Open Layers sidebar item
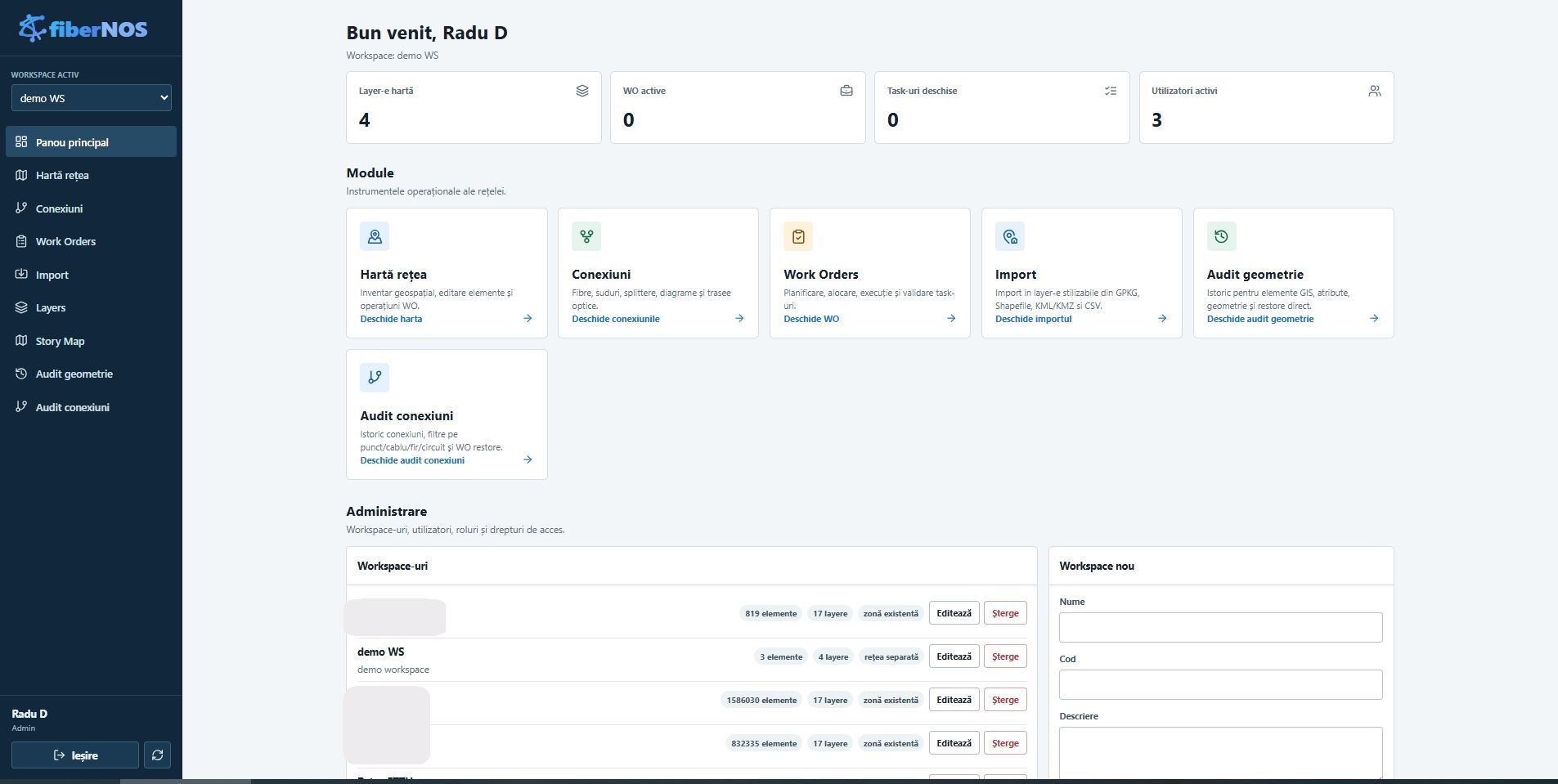 (x=91, y=307)
